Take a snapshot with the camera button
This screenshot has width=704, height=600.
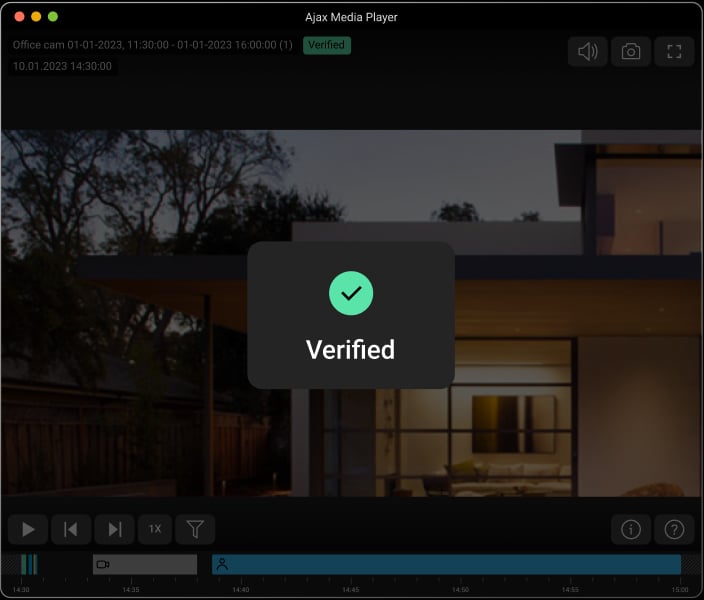(x=631, y=52)
